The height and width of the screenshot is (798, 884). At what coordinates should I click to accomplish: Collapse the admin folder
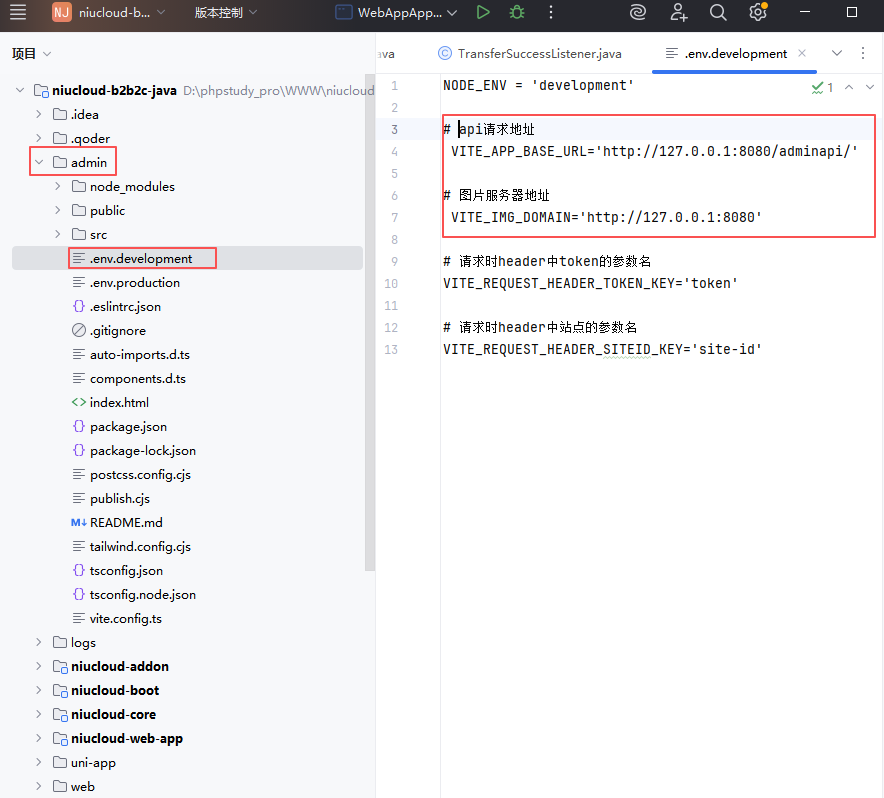[x=39, y=163]
